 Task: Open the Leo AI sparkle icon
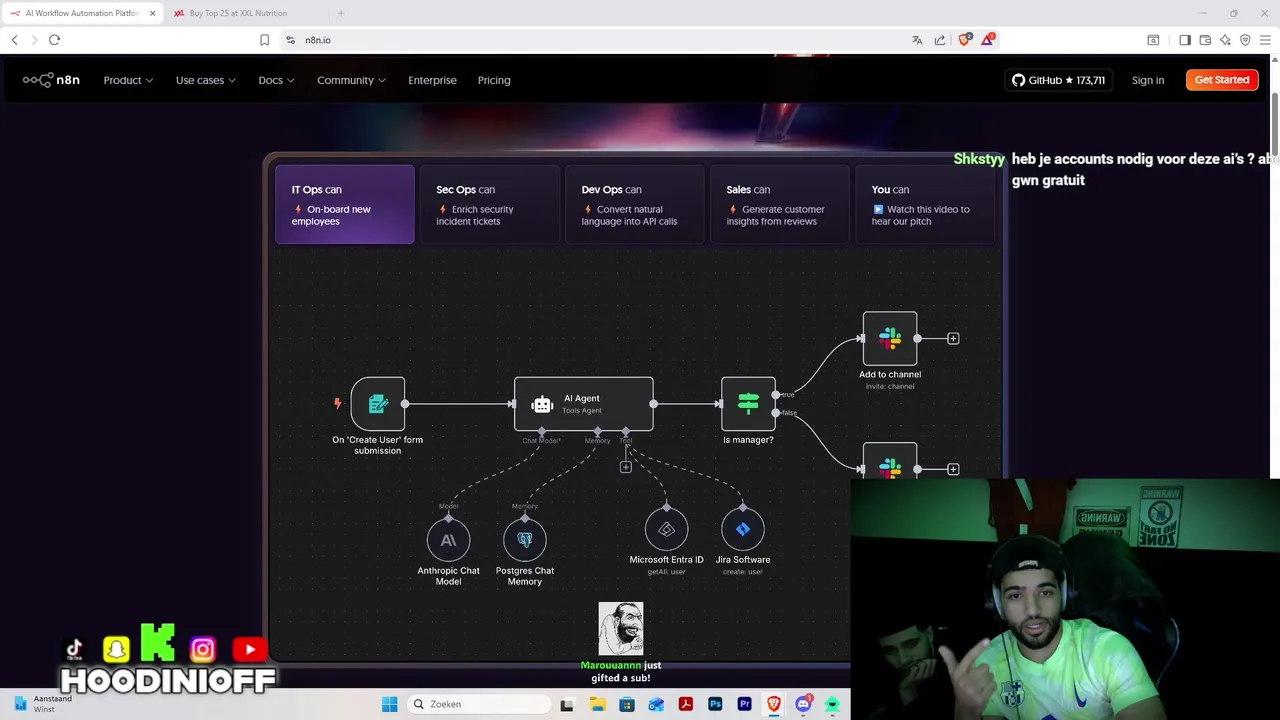point(1225,40)
